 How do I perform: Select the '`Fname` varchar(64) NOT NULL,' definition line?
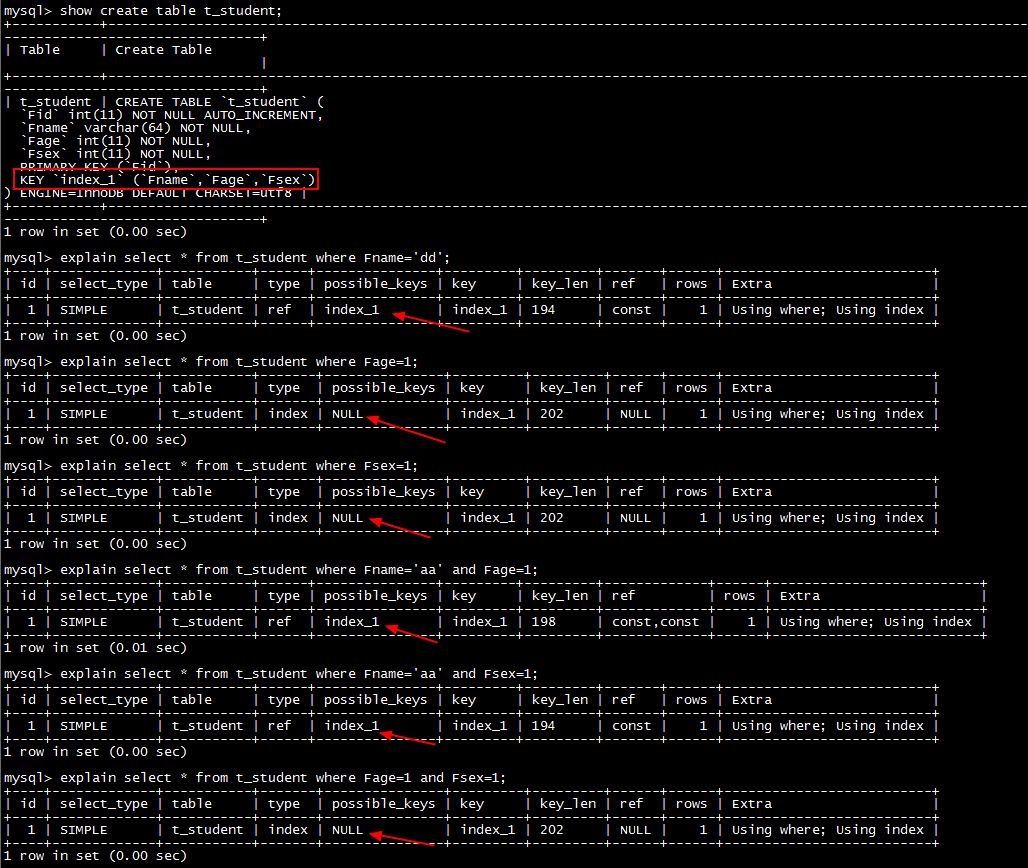[135, 128]
